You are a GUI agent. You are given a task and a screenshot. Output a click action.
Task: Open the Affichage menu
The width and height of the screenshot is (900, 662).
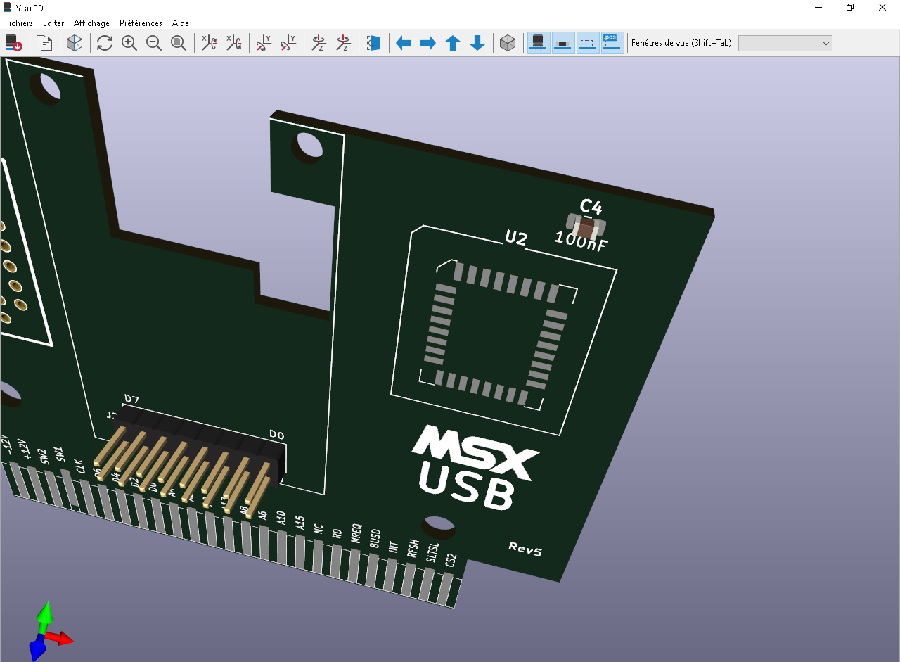pyautogui.click(x=91, y=23)
